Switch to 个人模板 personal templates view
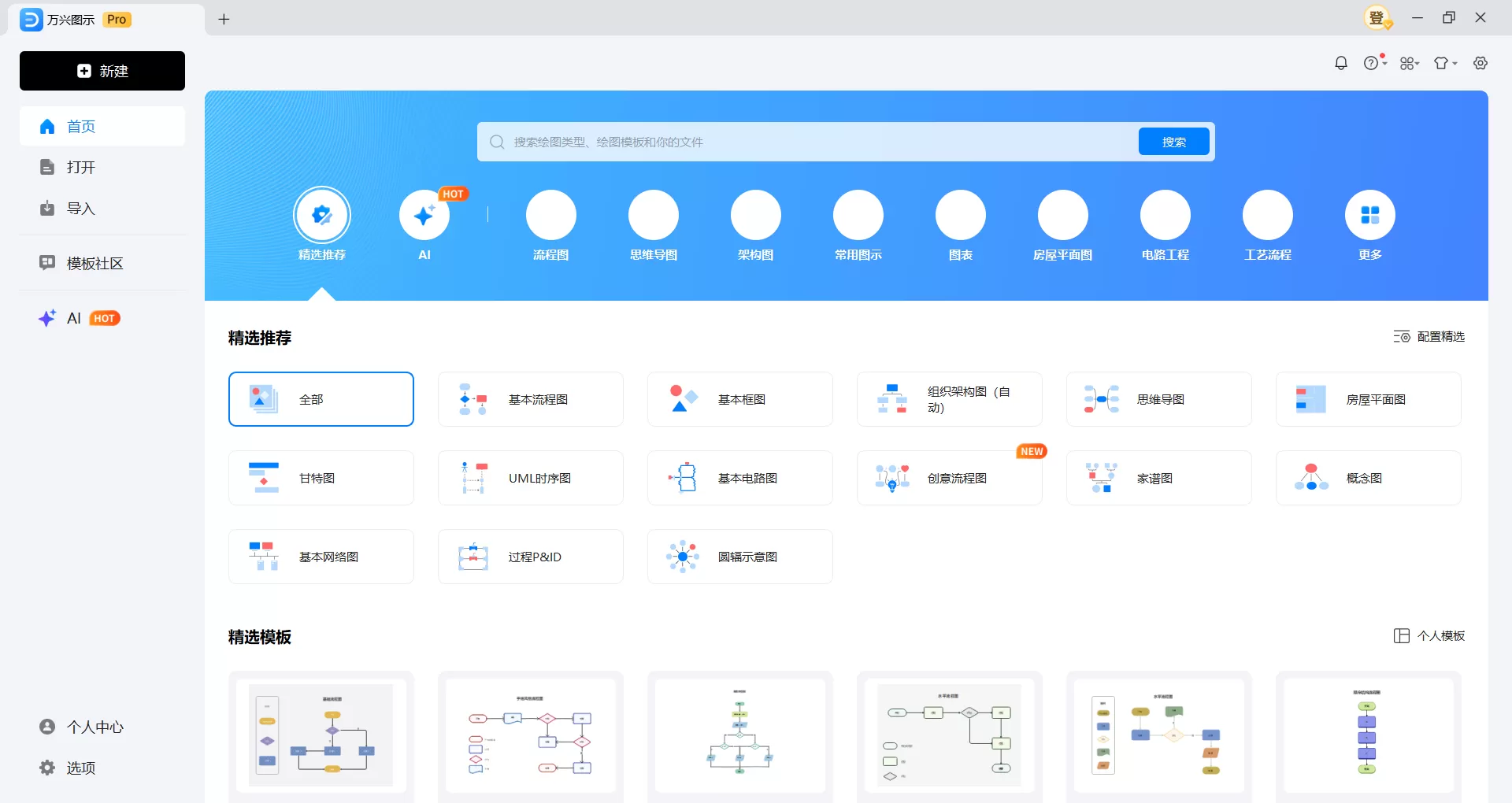The height and width of the screenshot is (803, 1512). (1429, 635)
